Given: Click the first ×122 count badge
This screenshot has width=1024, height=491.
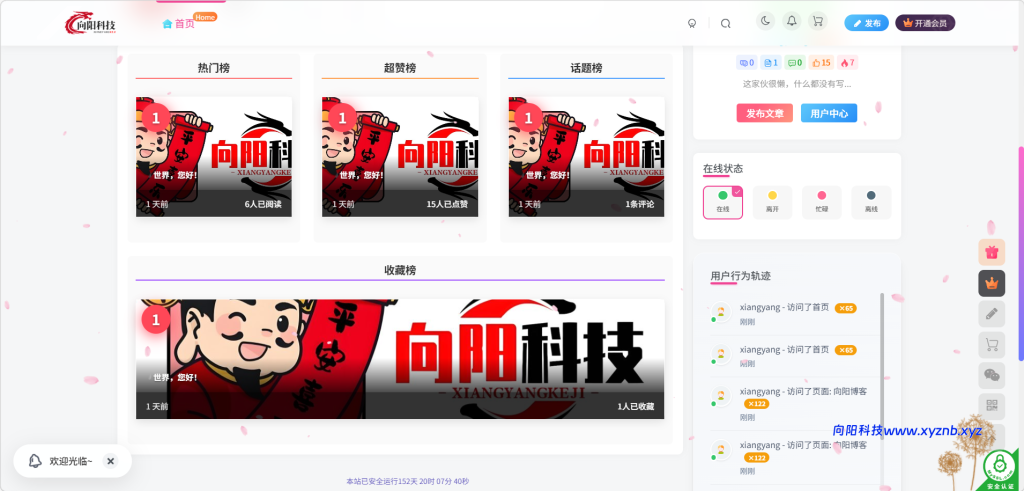Looking at the screenshot, I should point(757,404).
